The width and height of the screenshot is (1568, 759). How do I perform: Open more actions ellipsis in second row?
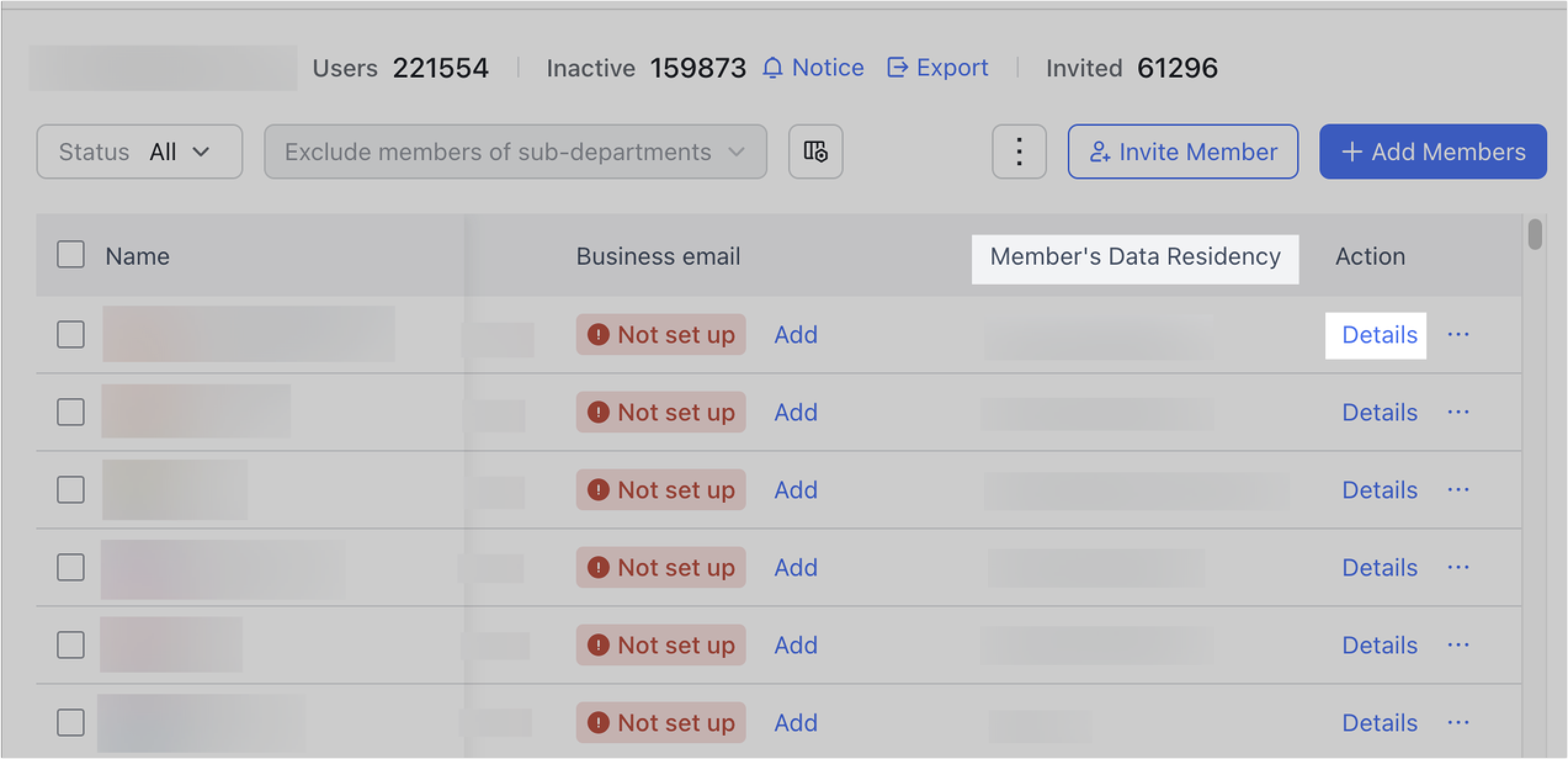pyautogui.click(x=1458, y=412)
